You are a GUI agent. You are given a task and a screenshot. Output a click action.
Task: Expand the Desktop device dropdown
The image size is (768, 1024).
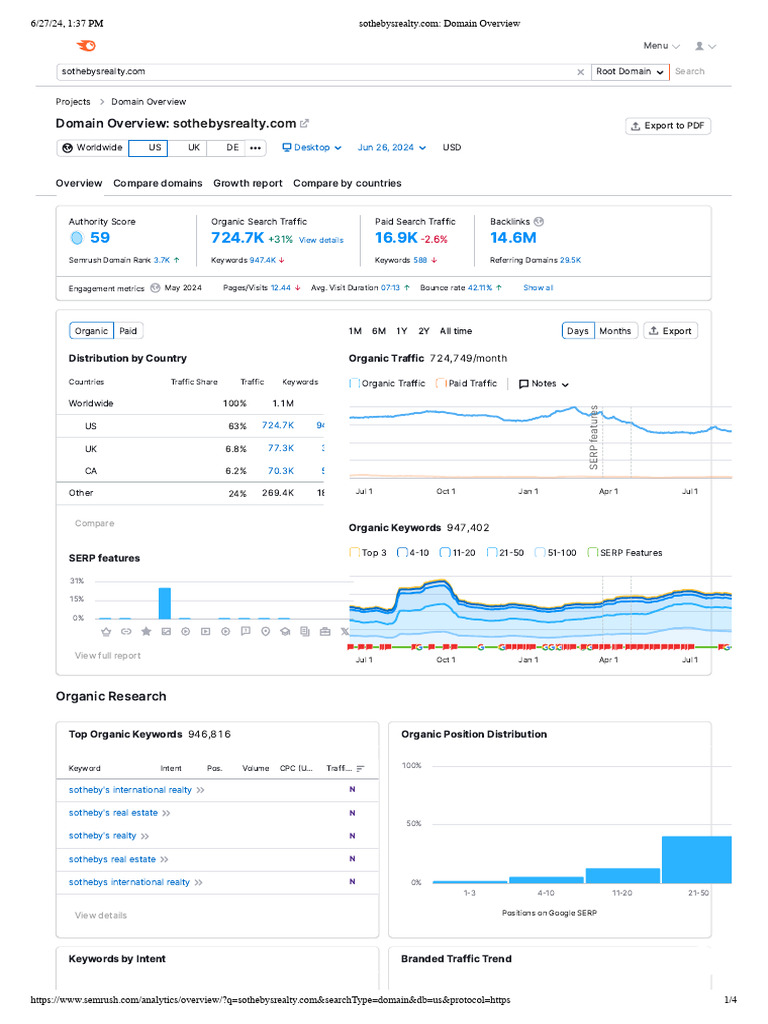(x=312, y=147)
